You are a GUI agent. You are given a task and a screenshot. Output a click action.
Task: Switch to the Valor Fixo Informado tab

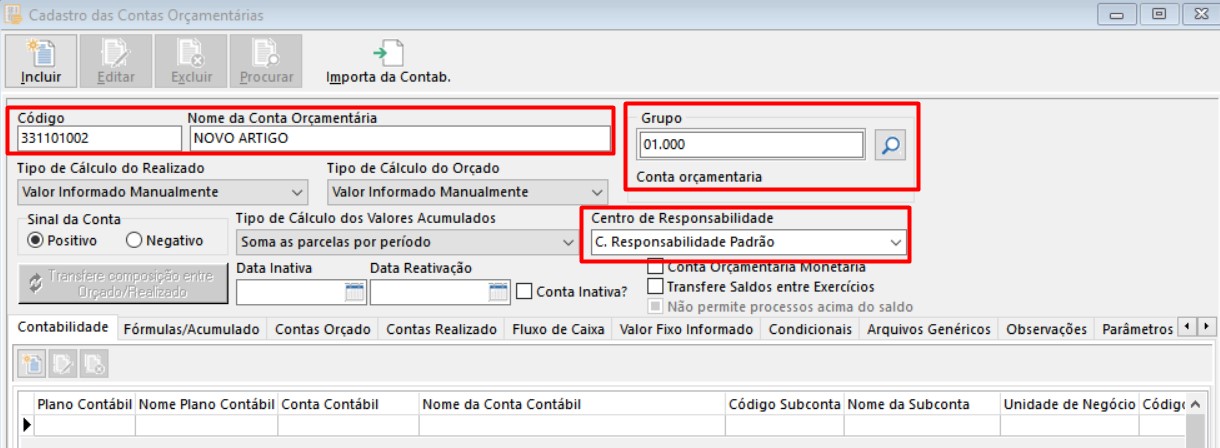pyautogui.click(x=686, y=329)
